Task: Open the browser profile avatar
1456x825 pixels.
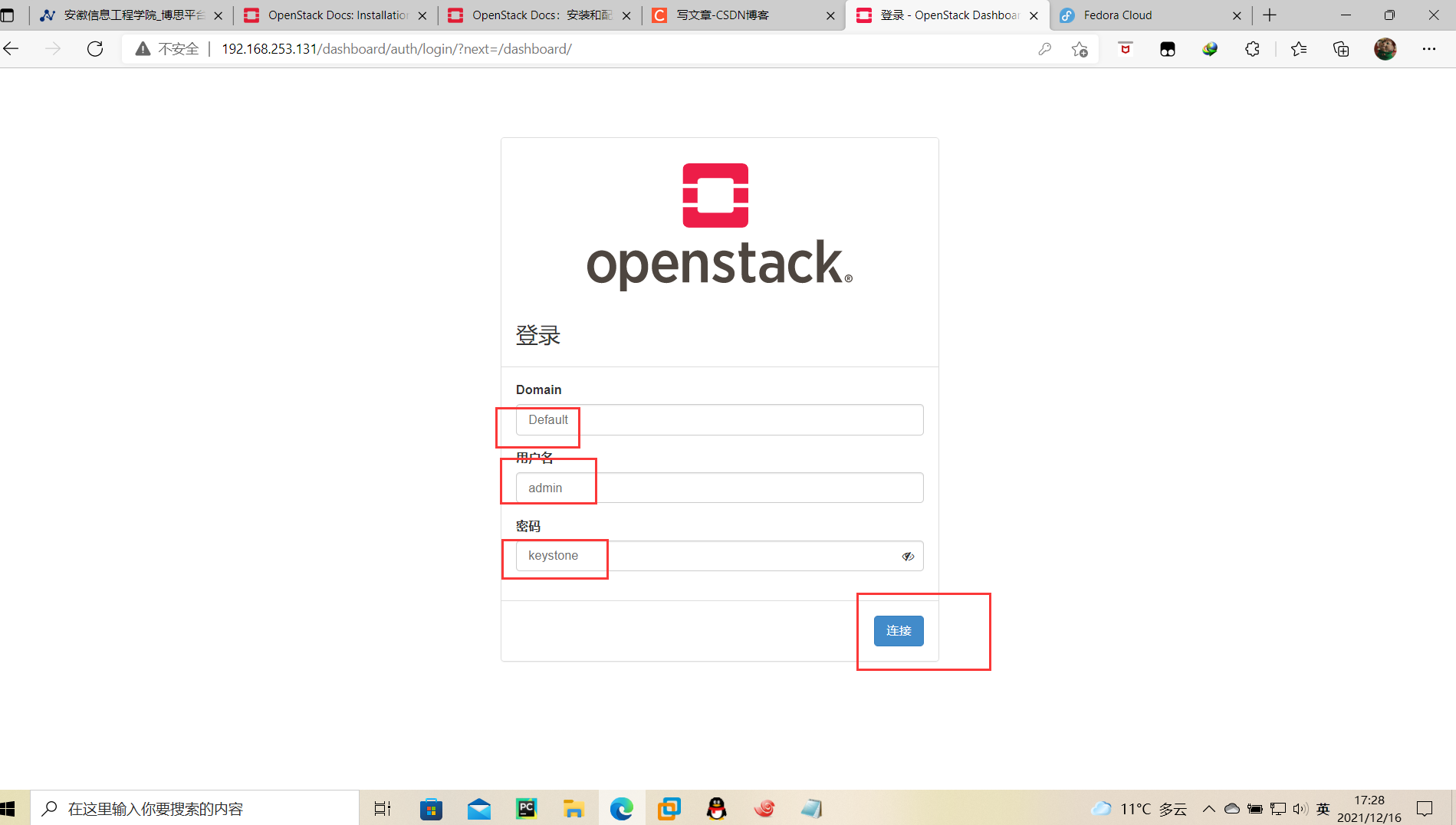Action: [x=1385, y=49]
